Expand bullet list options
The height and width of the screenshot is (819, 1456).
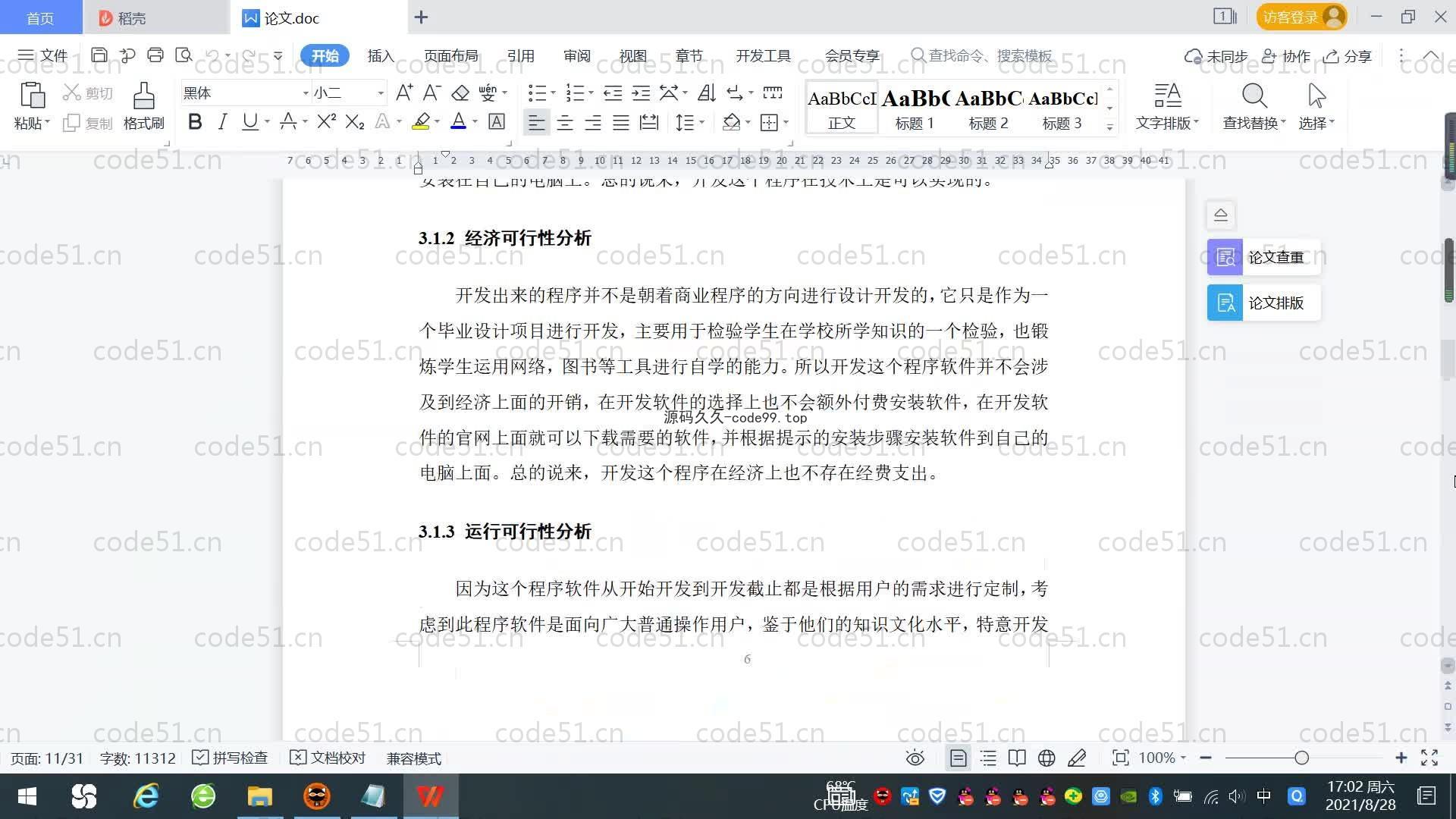tap(553, 93)
